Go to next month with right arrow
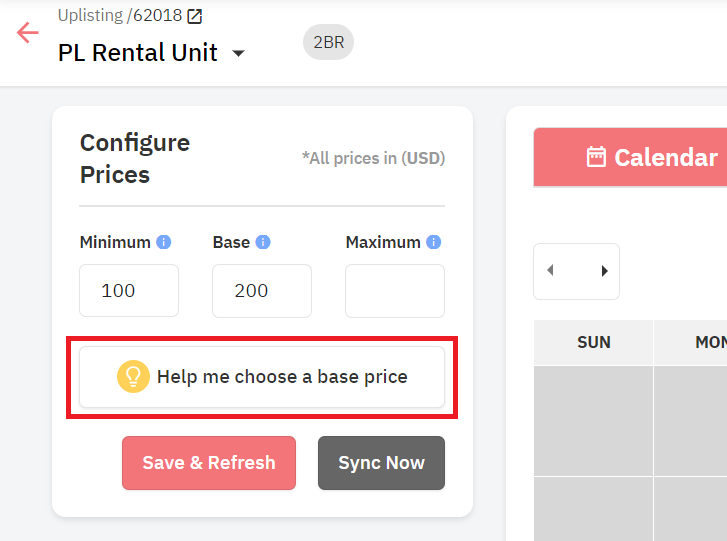 [604, 271]
